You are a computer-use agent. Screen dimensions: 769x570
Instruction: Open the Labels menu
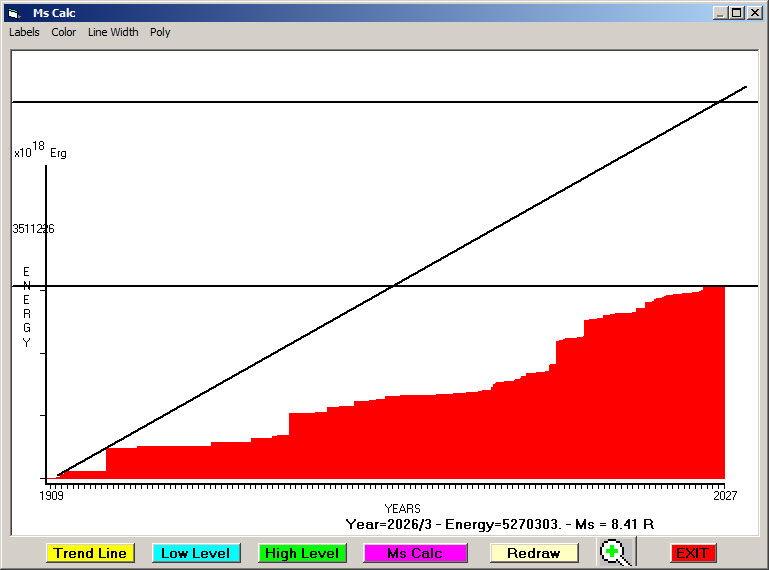[x=24, y=32]
